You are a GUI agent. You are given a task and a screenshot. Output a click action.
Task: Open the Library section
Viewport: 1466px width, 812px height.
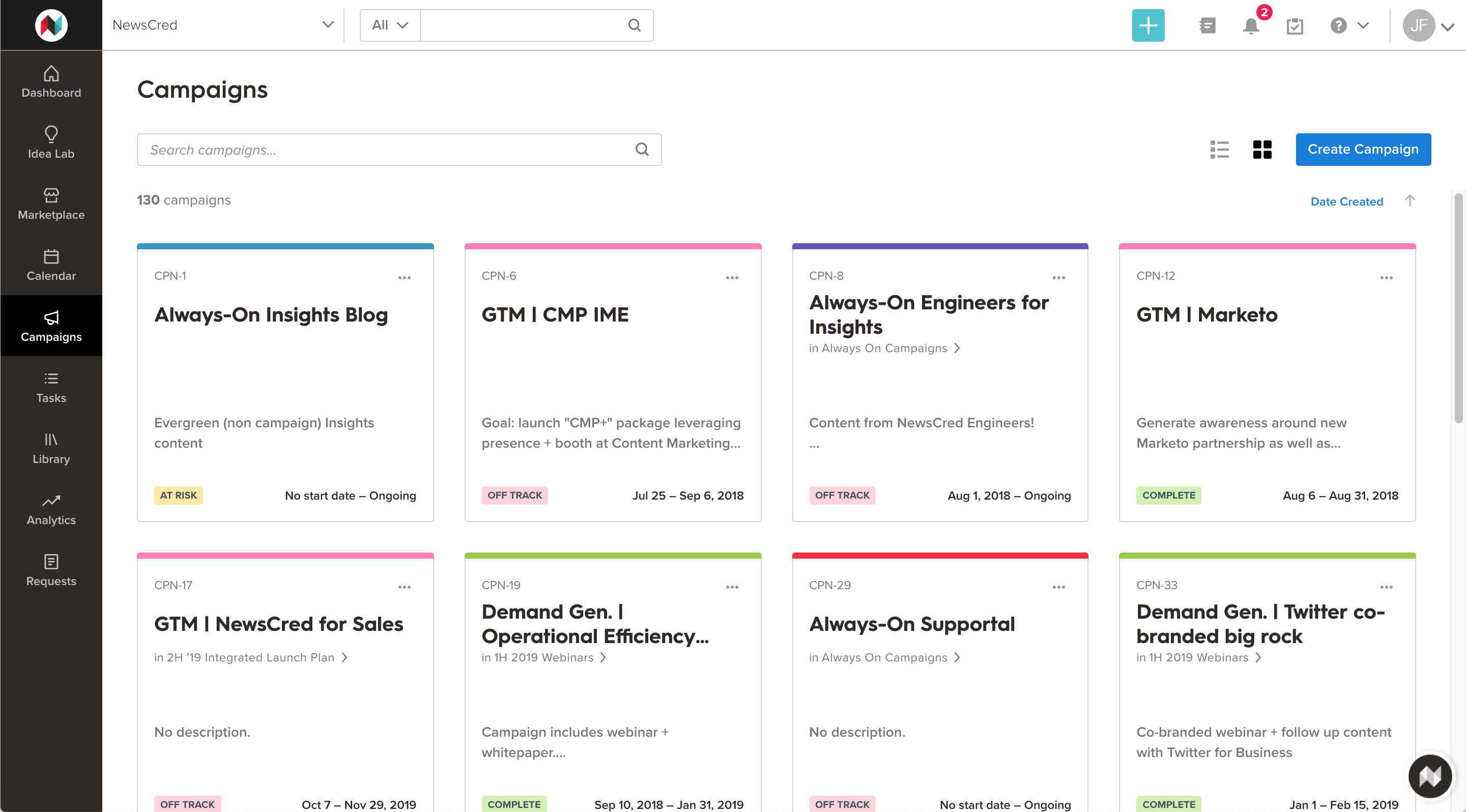point(51,448)
